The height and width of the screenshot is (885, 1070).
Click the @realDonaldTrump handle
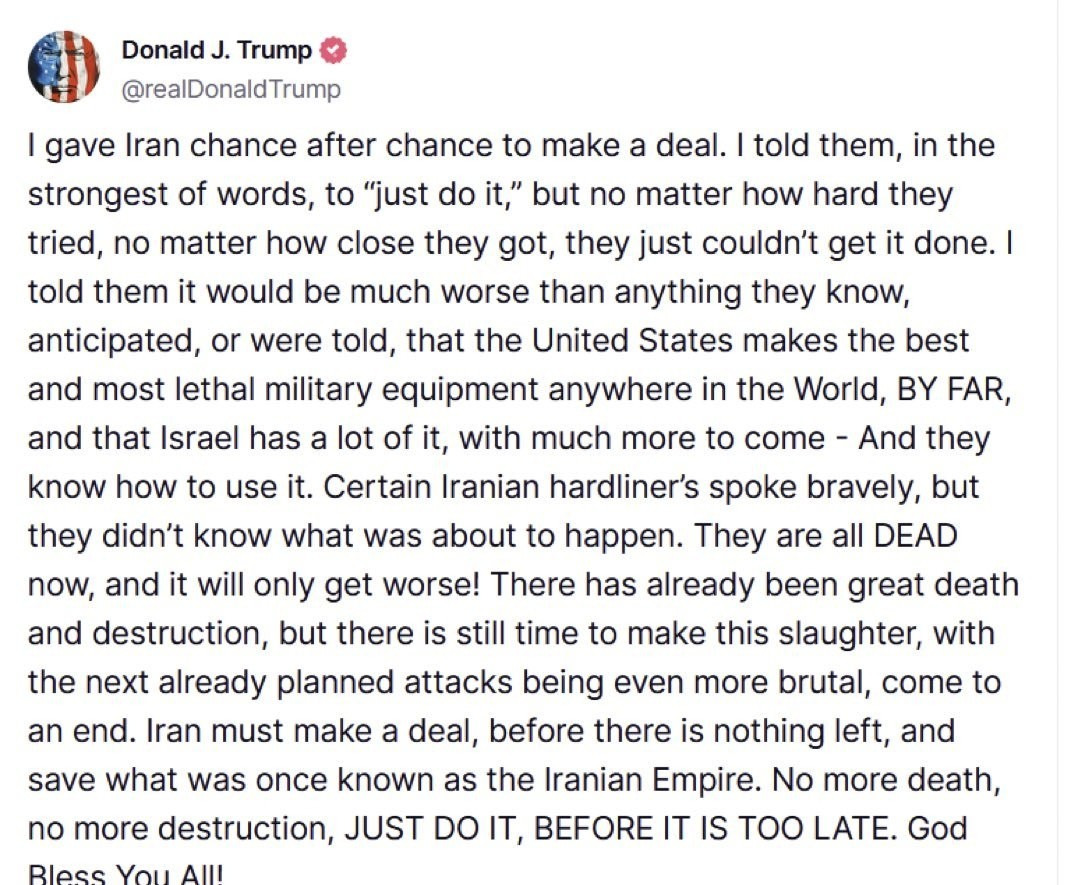[x=231, y=89]
